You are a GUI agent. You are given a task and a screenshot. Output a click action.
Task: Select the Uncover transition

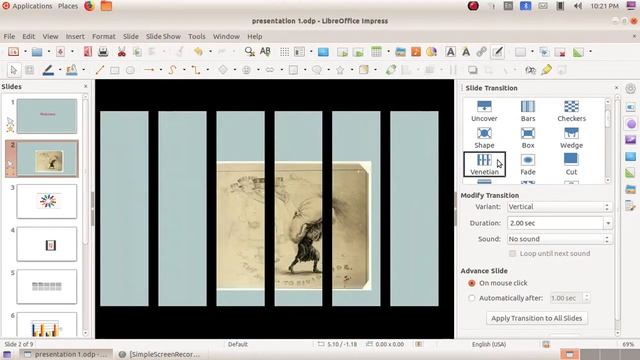tap(484, 111)
